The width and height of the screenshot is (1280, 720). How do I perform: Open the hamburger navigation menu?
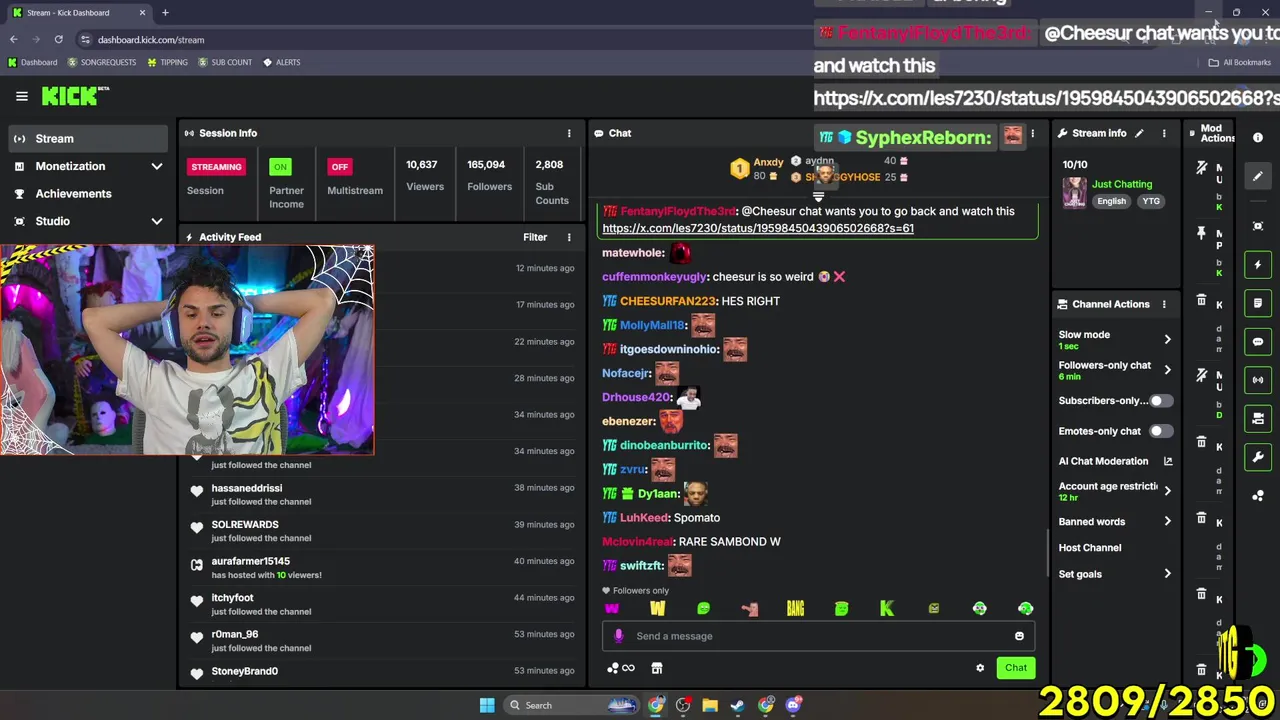(x=21, y=96)
